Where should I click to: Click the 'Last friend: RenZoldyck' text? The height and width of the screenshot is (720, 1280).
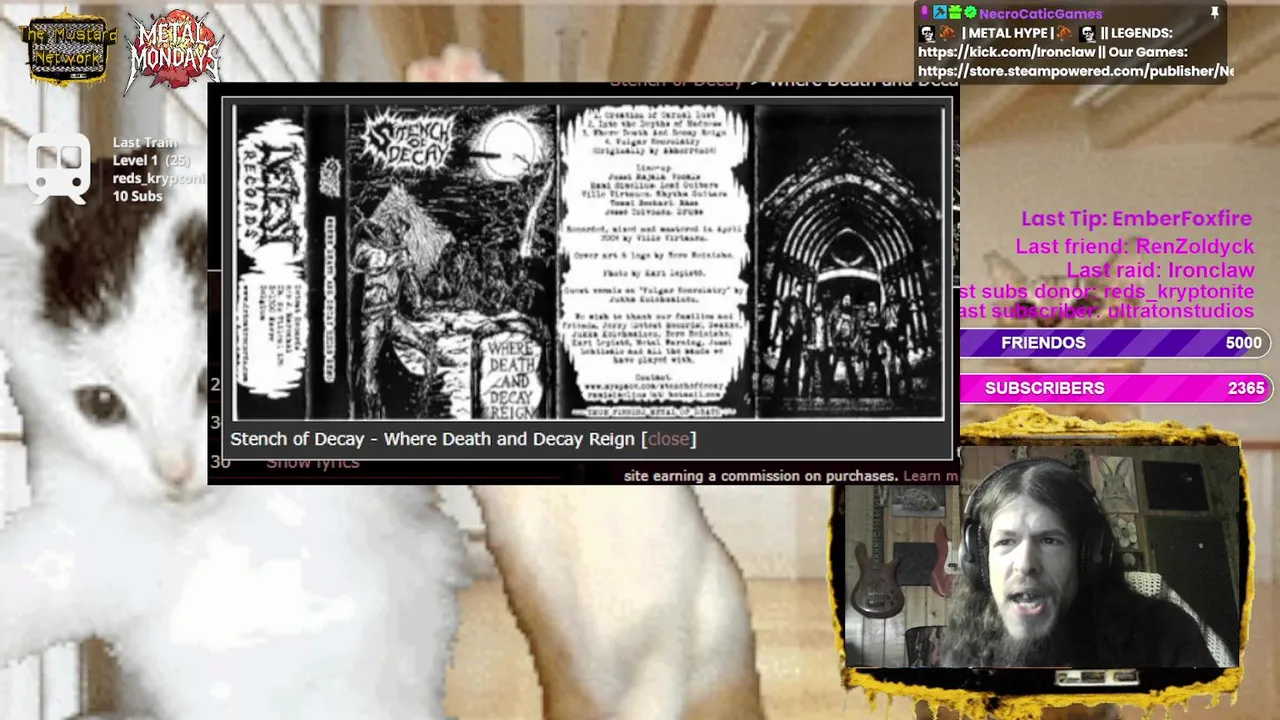click(1135, 246)
